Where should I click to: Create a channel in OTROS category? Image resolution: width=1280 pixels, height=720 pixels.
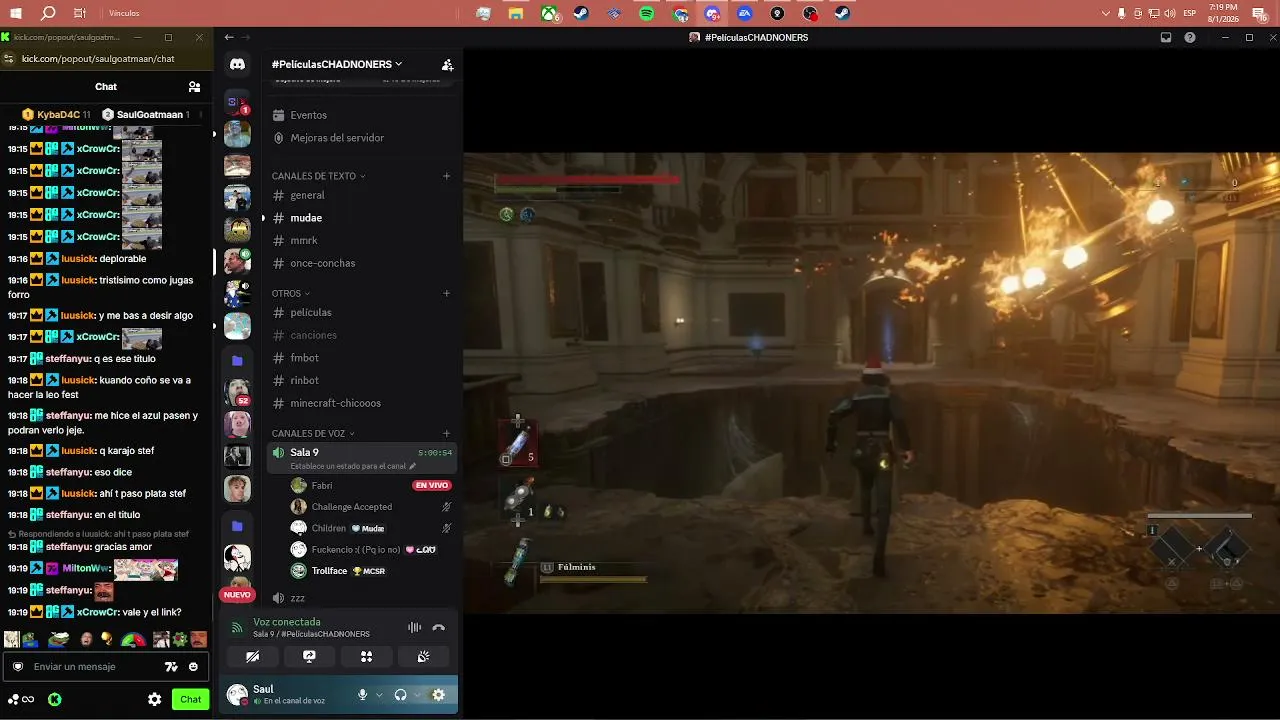tap(447, 293)
